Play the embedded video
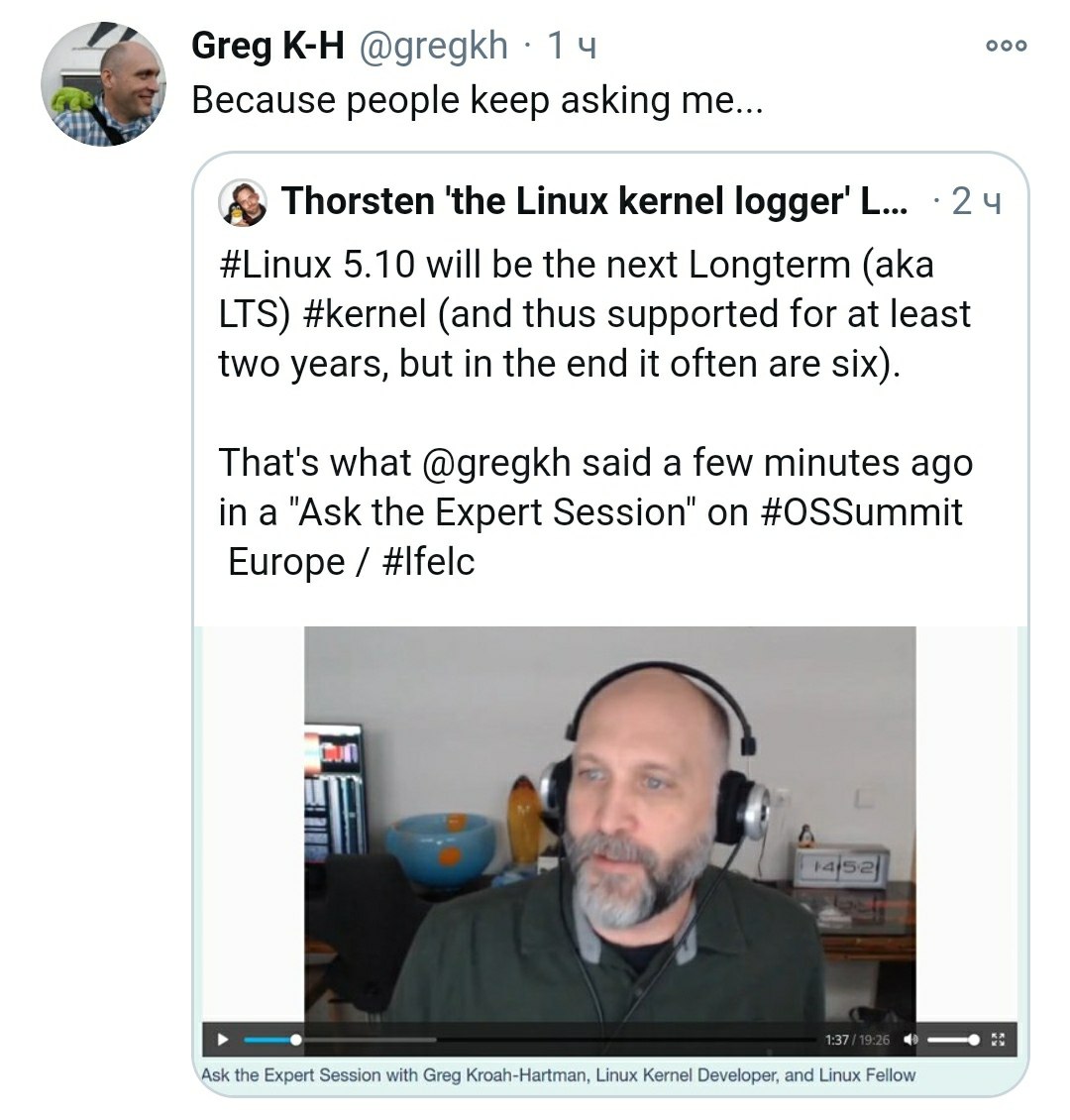Screen dimensions: 1070x1120 [x=222, y=1040]
